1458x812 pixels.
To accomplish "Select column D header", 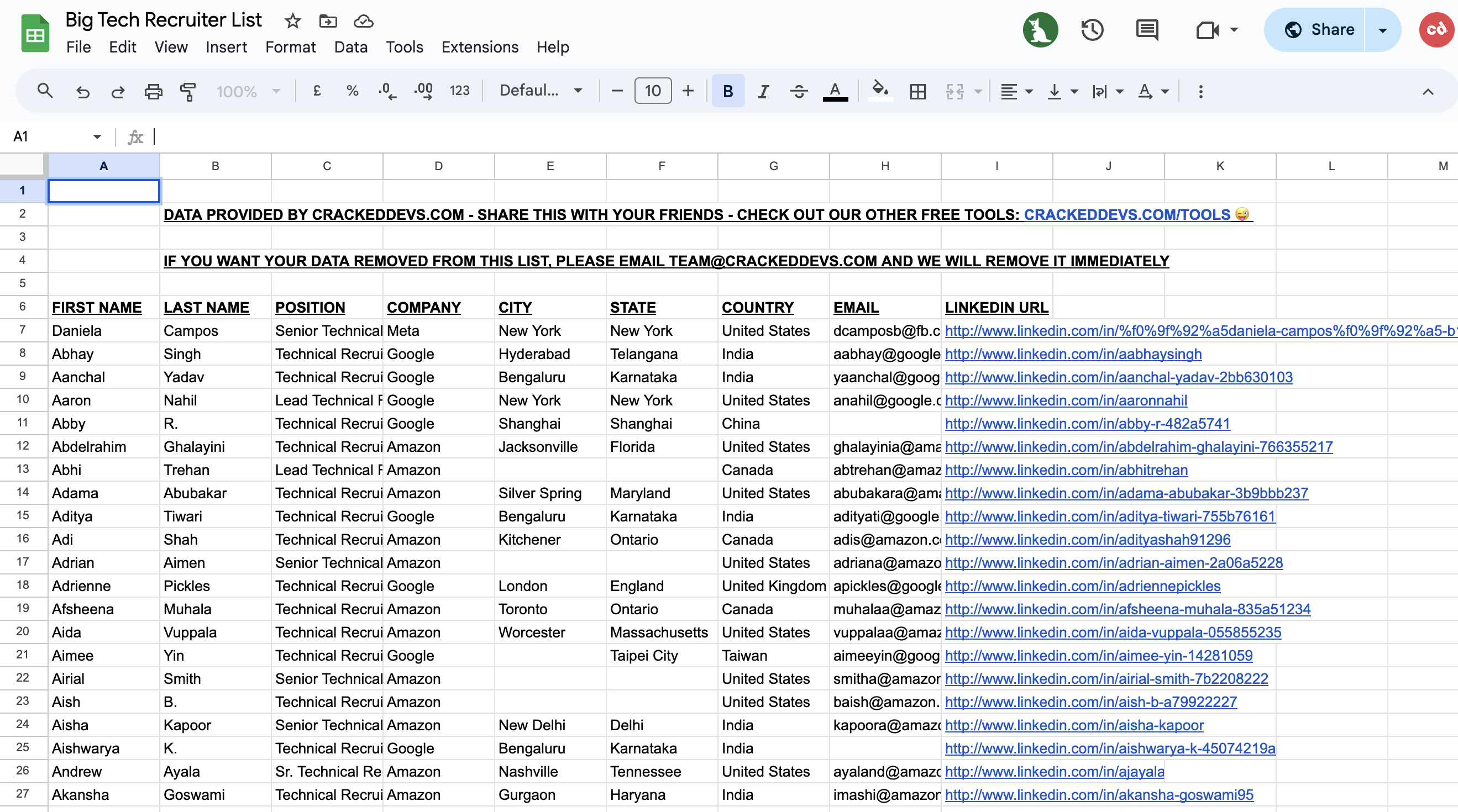I will click(x=438, y=166).
